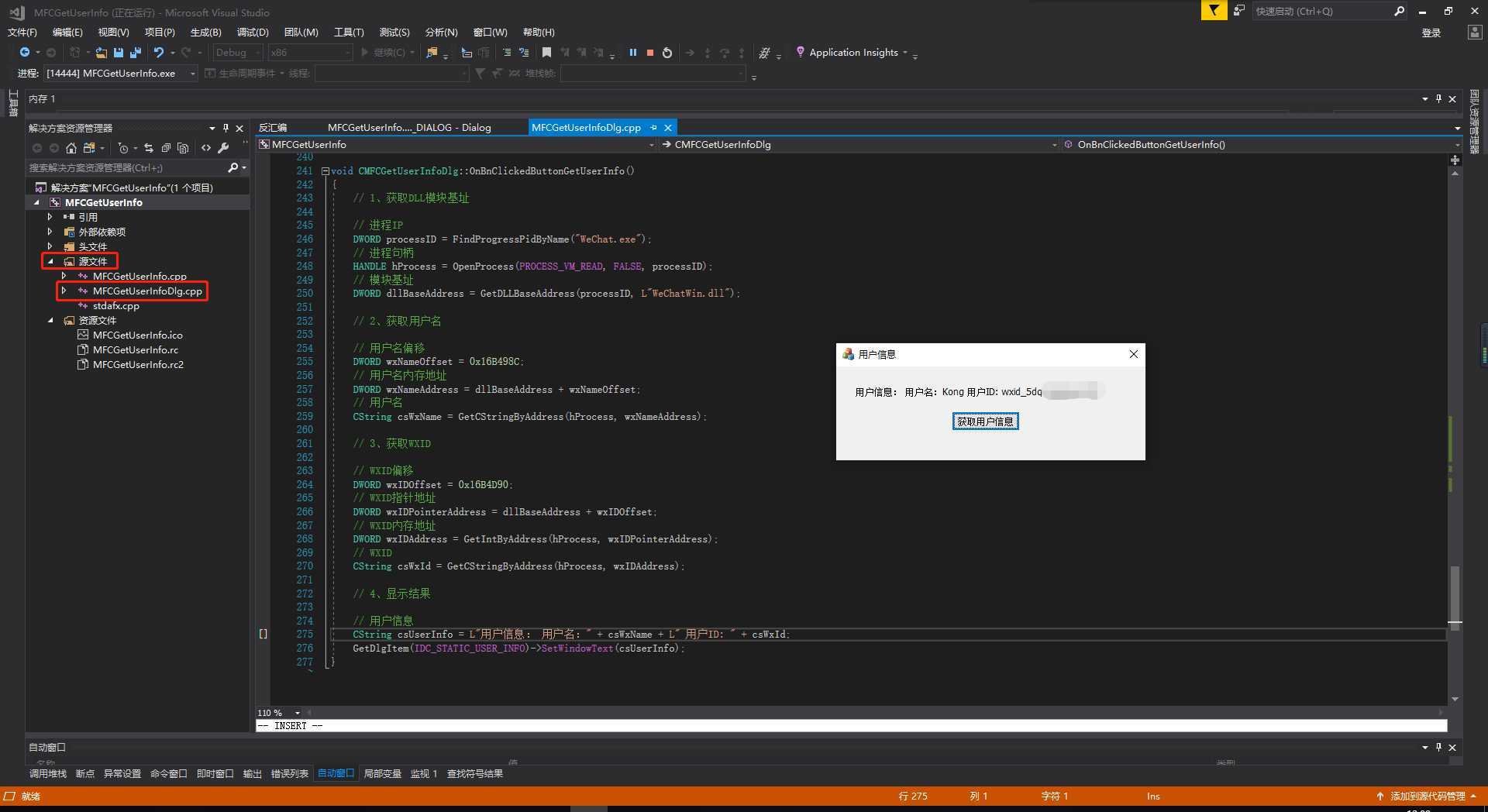The image size is (1488, 812).
Task: Switch to the 反汇编 tab
Action: tap(273, 127)
